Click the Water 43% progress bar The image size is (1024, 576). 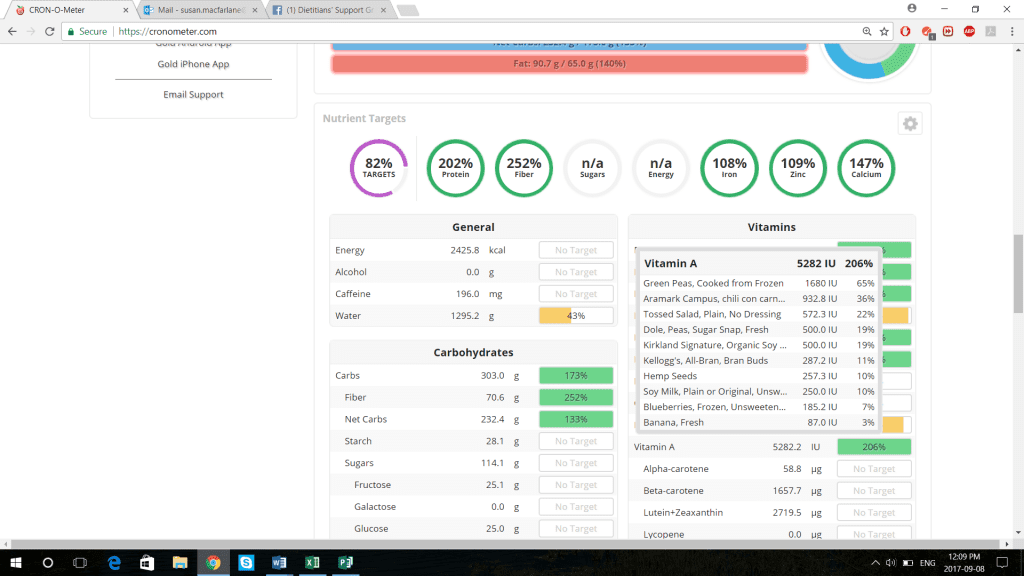[x=576, y=315]
